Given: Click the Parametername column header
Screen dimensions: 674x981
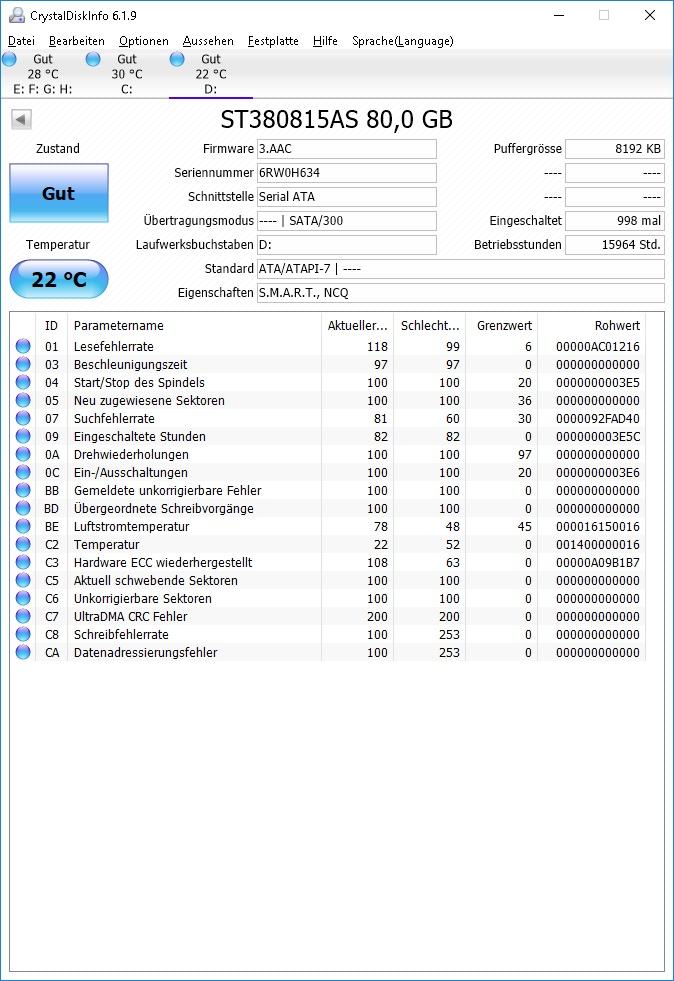Looking at the screenshot, I should pos(194,325).
